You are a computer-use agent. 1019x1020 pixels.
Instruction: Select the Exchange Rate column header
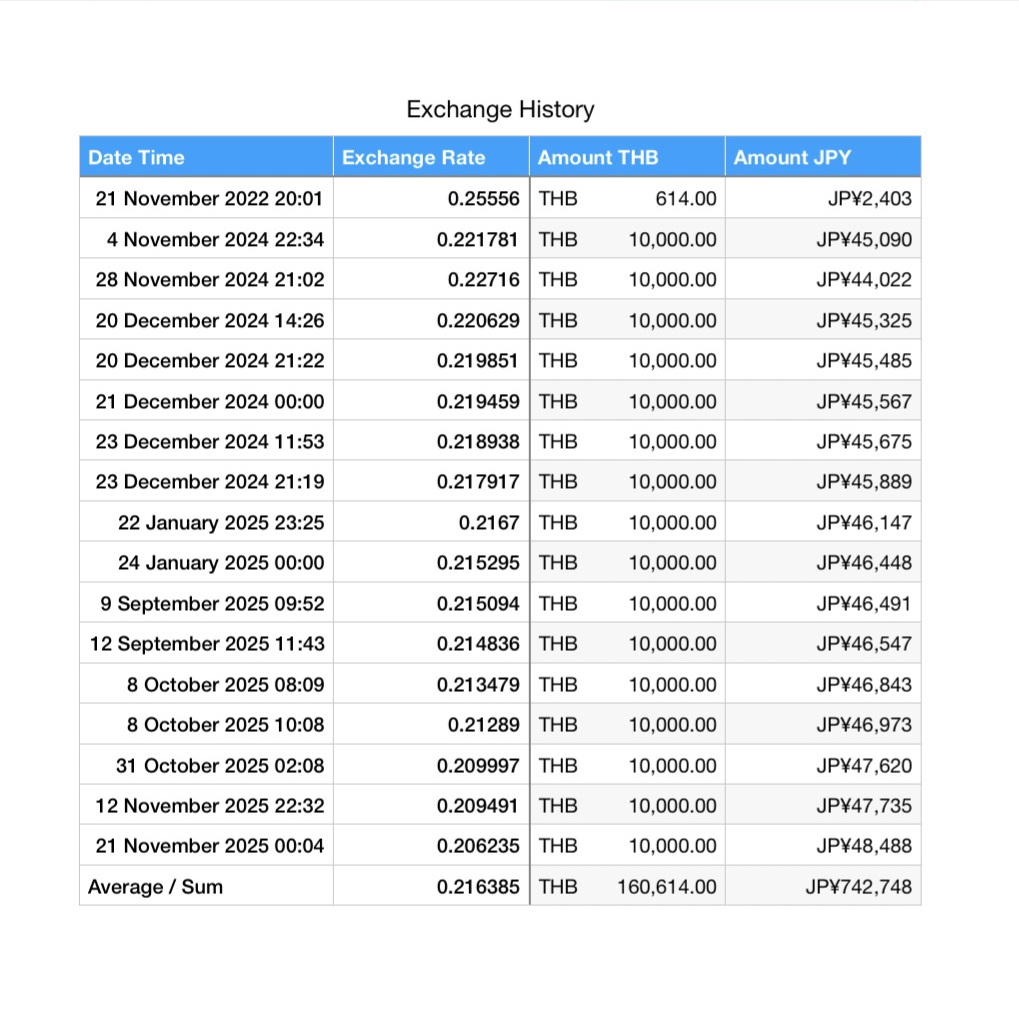431,157
